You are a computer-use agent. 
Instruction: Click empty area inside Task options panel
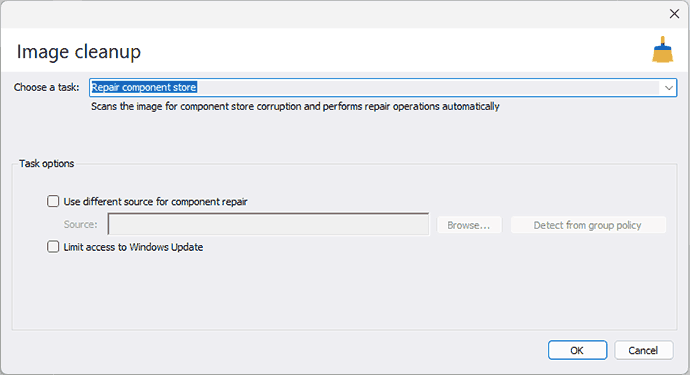[x=344, y=290]
